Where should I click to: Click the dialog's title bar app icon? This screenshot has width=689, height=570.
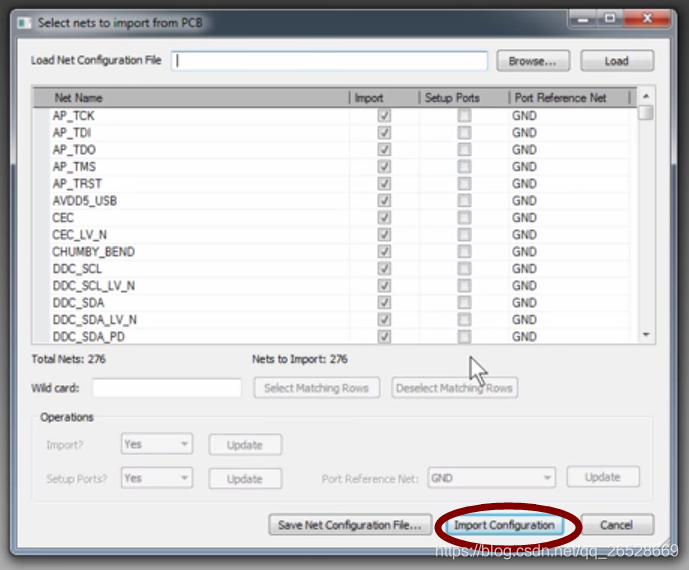click(23, 21)
